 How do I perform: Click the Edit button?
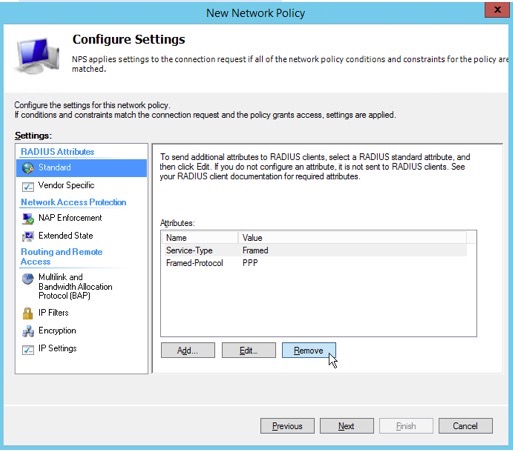coord(249,350)
